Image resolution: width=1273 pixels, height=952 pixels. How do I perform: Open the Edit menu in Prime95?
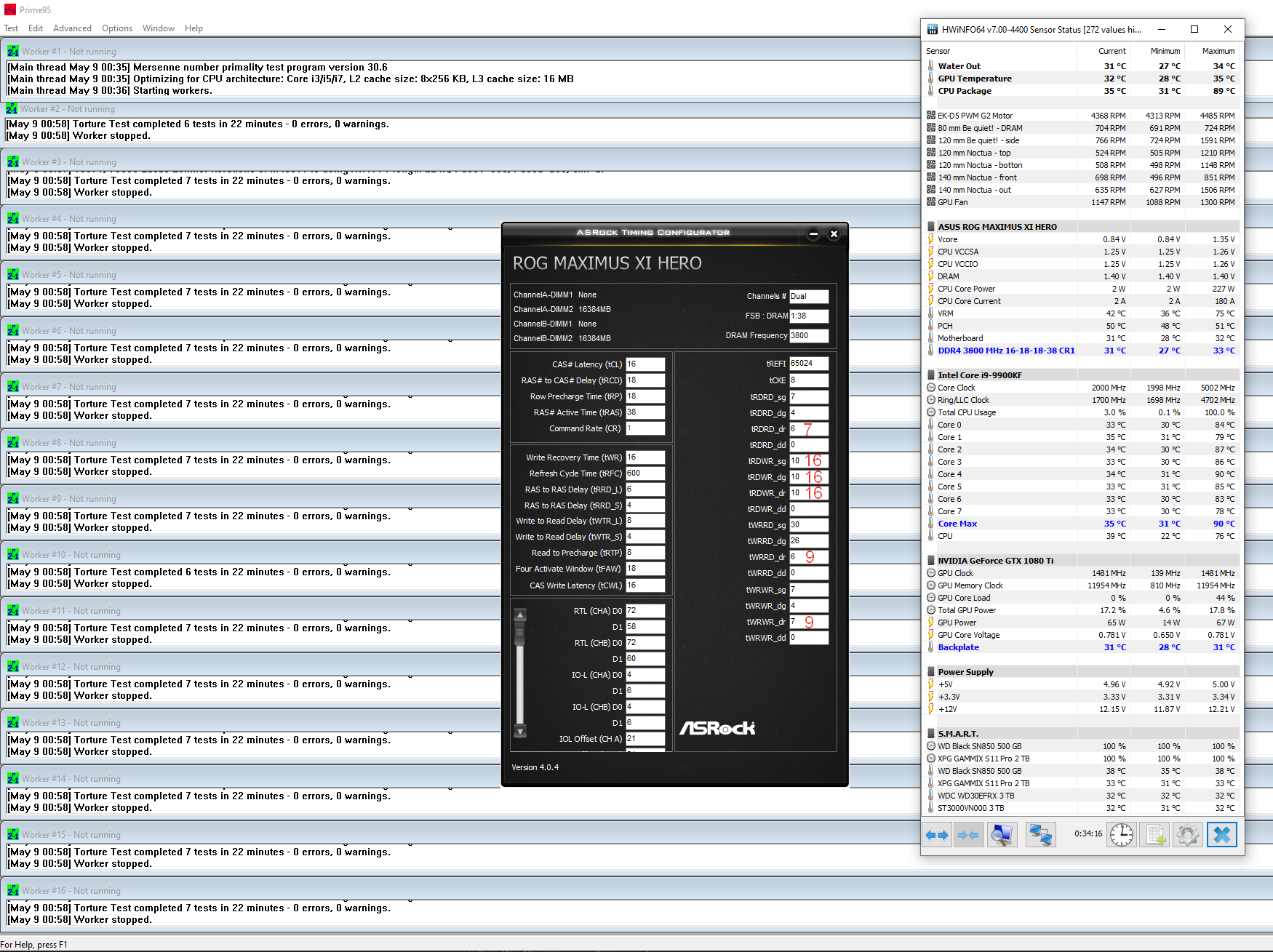[36, 28]
